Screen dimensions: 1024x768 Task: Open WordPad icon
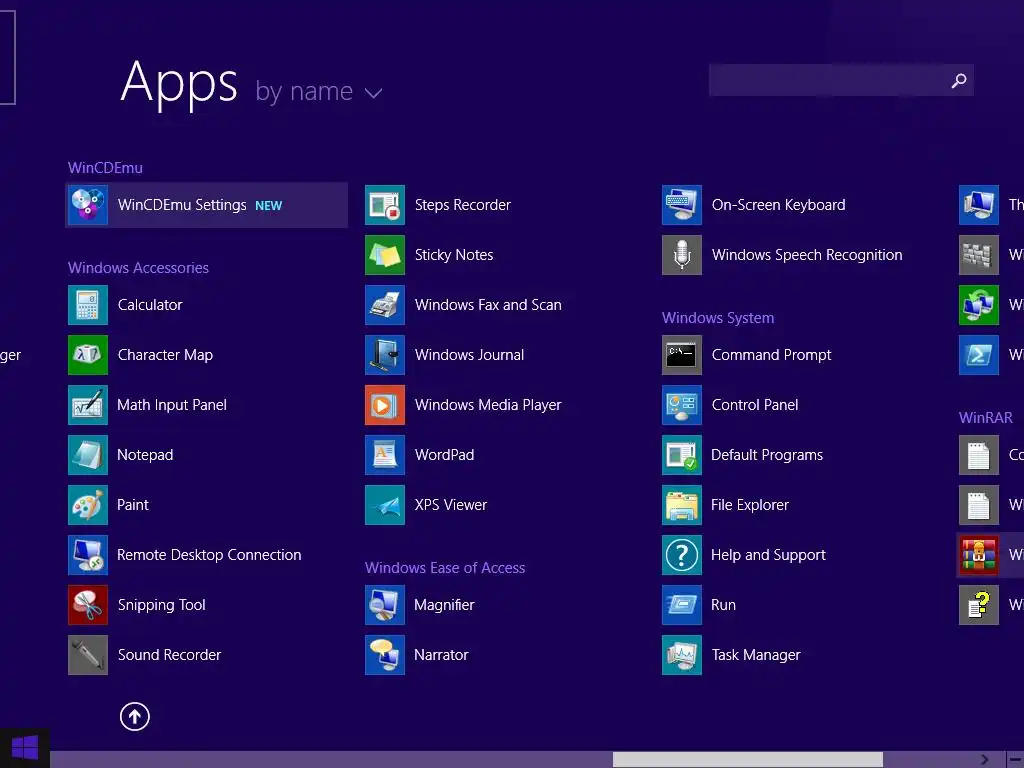(385, 455)
